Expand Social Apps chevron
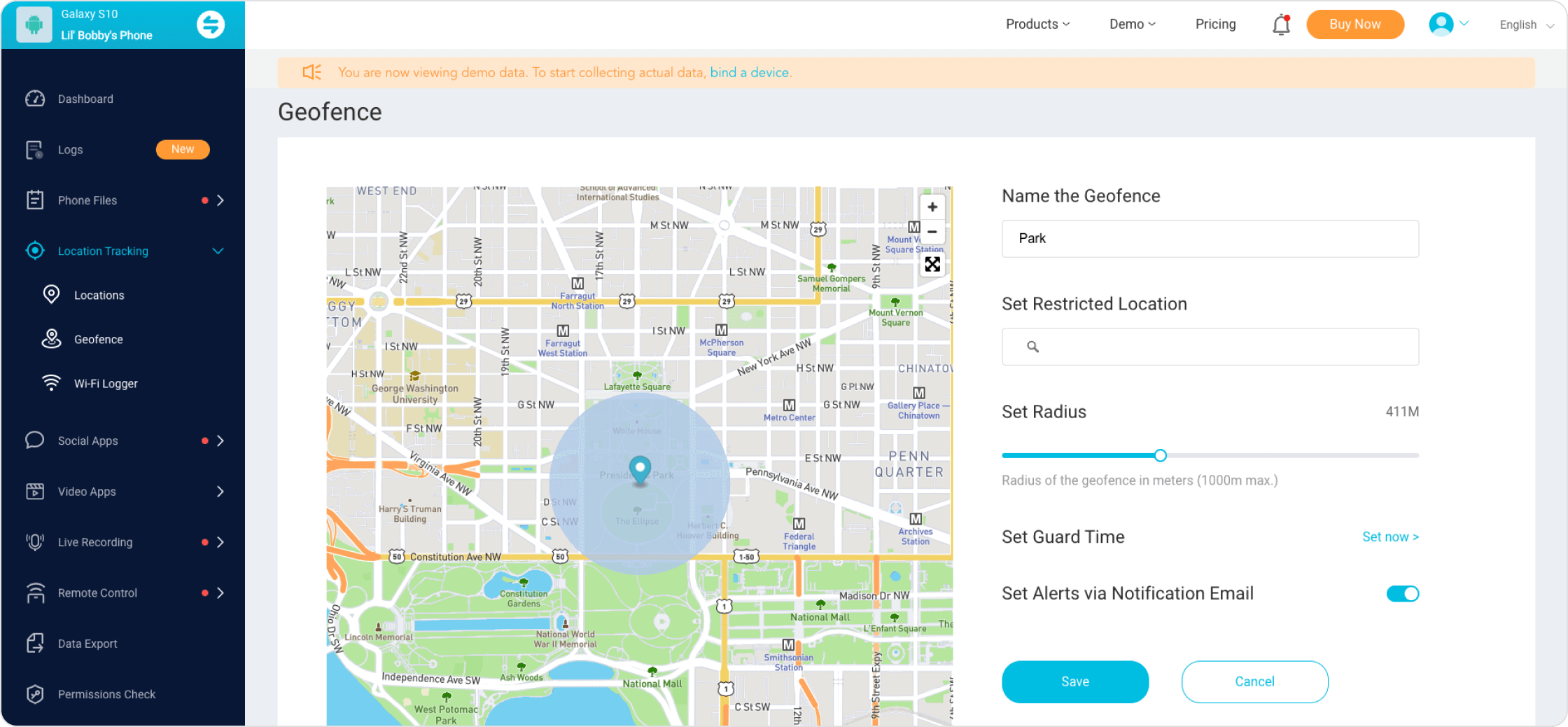 pyautogui.click(x=220, y=441)
